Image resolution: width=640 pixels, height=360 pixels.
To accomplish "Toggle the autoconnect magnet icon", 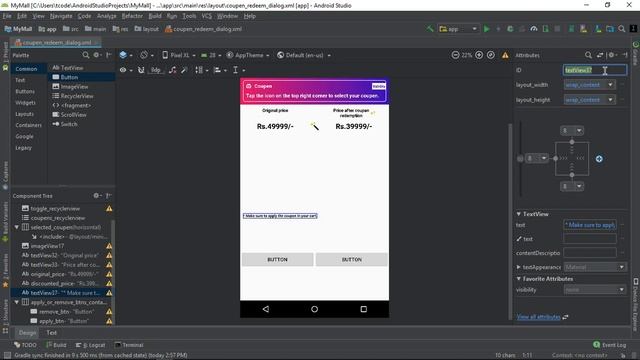I will click(141, 70).
